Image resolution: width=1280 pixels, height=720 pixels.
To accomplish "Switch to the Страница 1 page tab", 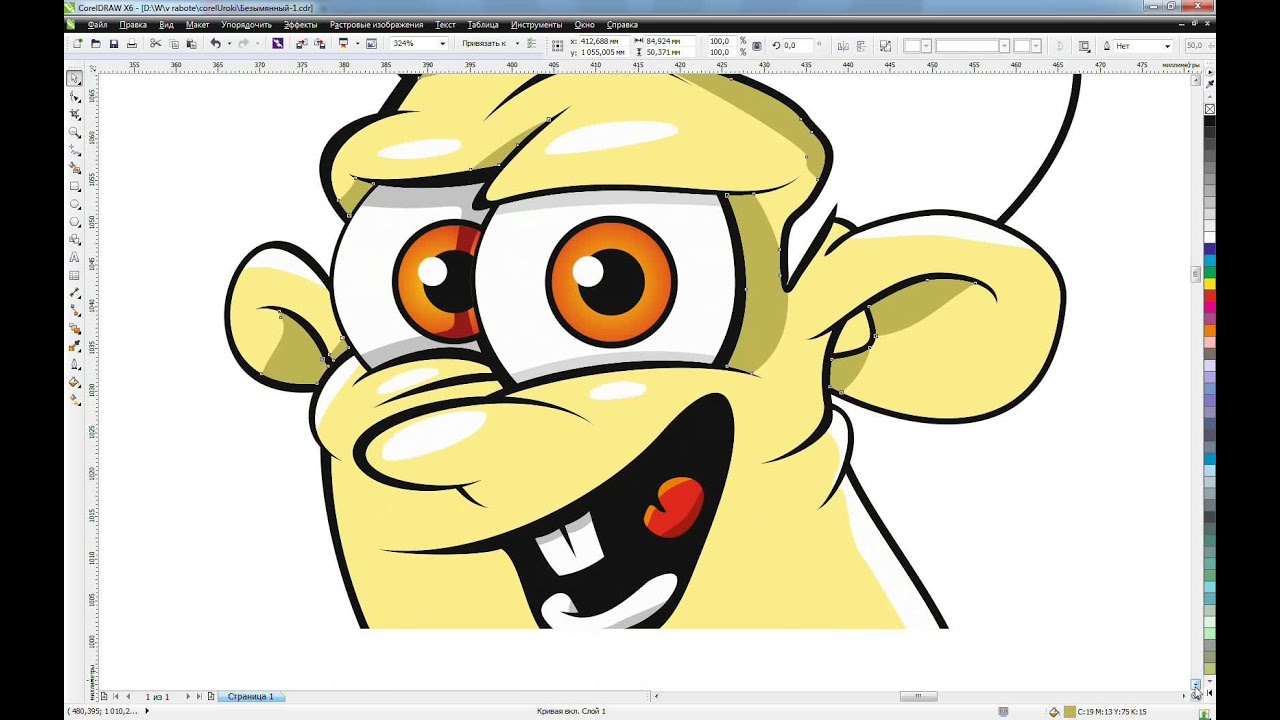I will click(250, 696).
